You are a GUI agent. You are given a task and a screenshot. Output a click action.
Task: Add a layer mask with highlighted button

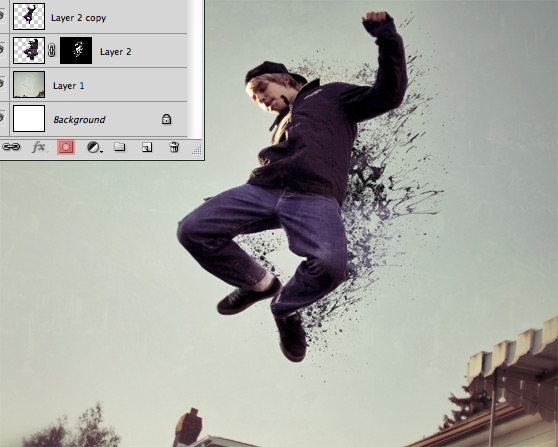point(66,147)
